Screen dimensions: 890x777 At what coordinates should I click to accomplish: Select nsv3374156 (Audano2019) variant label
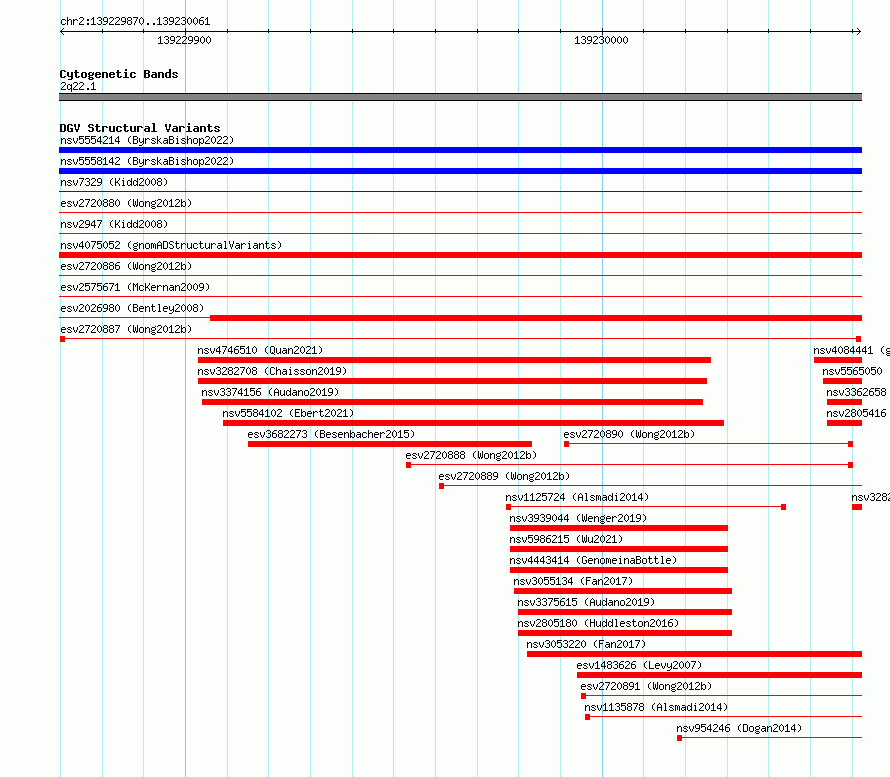coord(270,392)
